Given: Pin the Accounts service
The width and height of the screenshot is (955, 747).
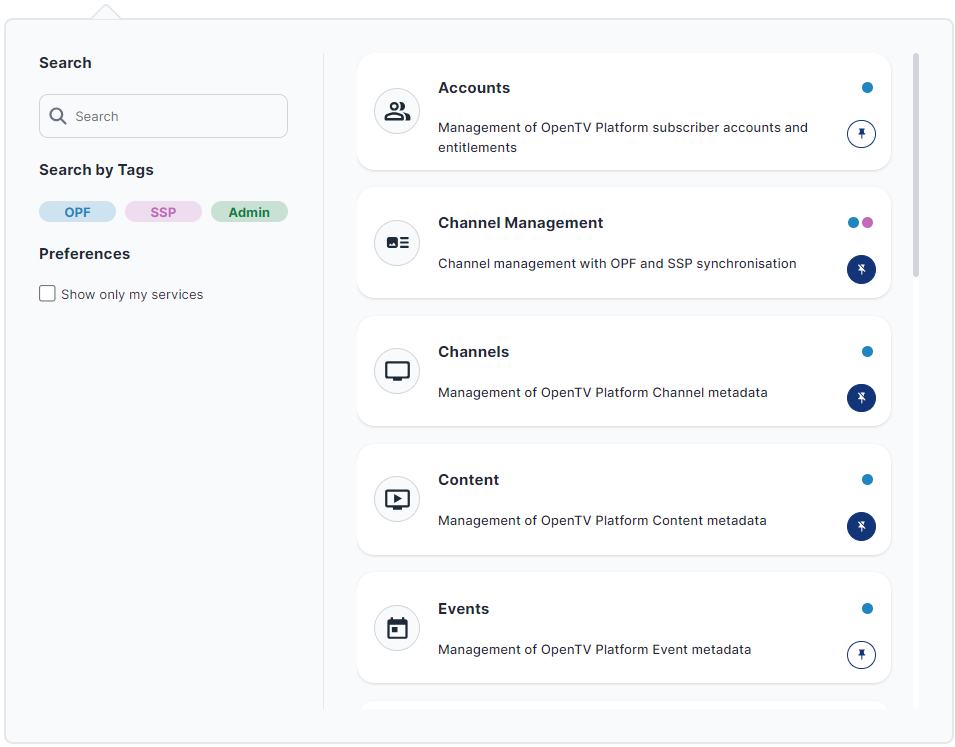Looking at the screenshot, I should pyautogui.click(x=861, y=134).
